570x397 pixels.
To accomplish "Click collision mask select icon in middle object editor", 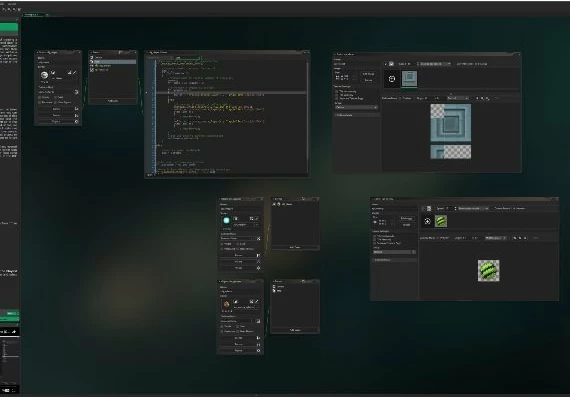I will (x=258, y=238).
